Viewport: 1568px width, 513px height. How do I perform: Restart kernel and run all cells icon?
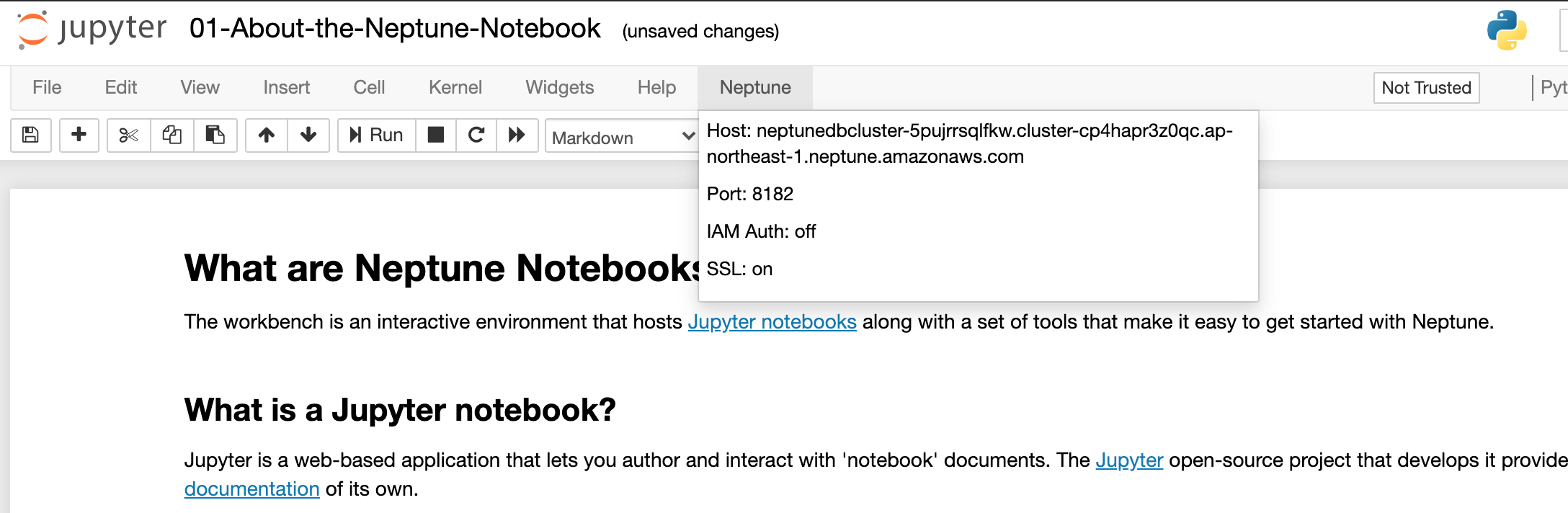click(x=517, y=135)
